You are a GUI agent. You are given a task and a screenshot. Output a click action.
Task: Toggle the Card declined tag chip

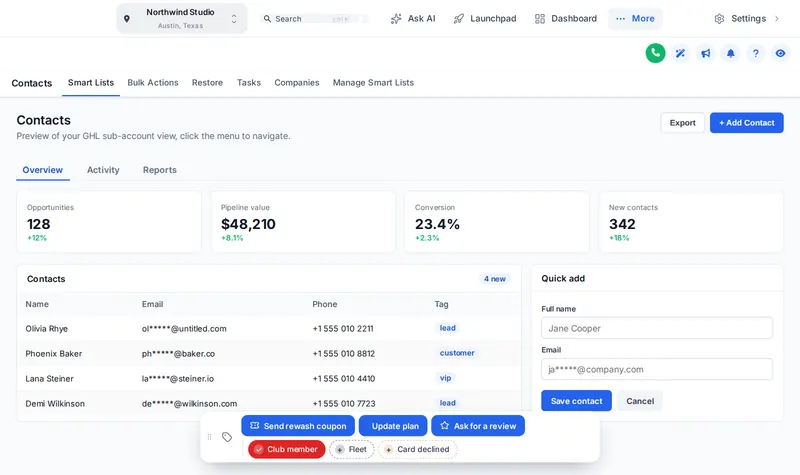(x=417, y=449)
